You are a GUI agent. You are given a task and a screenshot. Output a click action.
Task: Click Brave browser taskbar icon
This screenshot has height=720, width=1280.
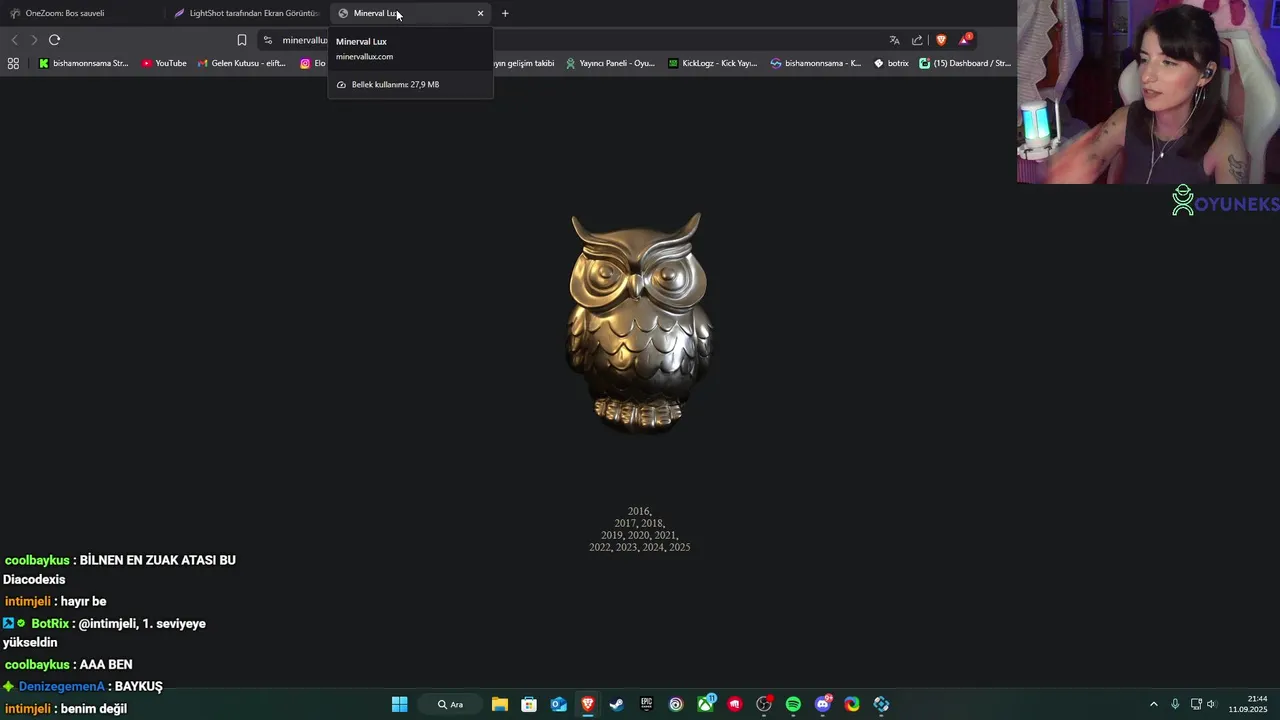point(588,704)
